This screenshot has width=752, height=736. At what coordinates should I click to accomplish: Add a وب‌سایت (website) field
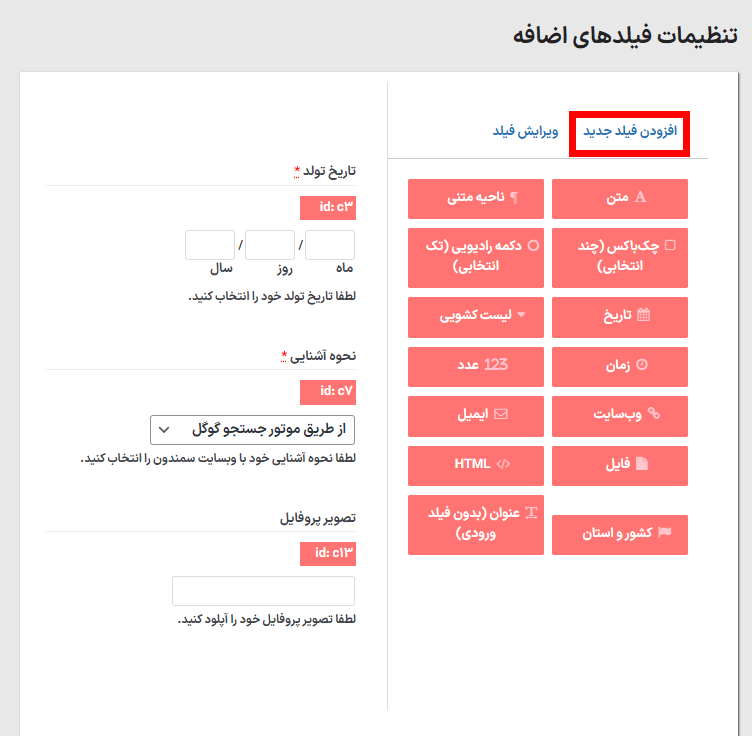[x=620, y=416]
